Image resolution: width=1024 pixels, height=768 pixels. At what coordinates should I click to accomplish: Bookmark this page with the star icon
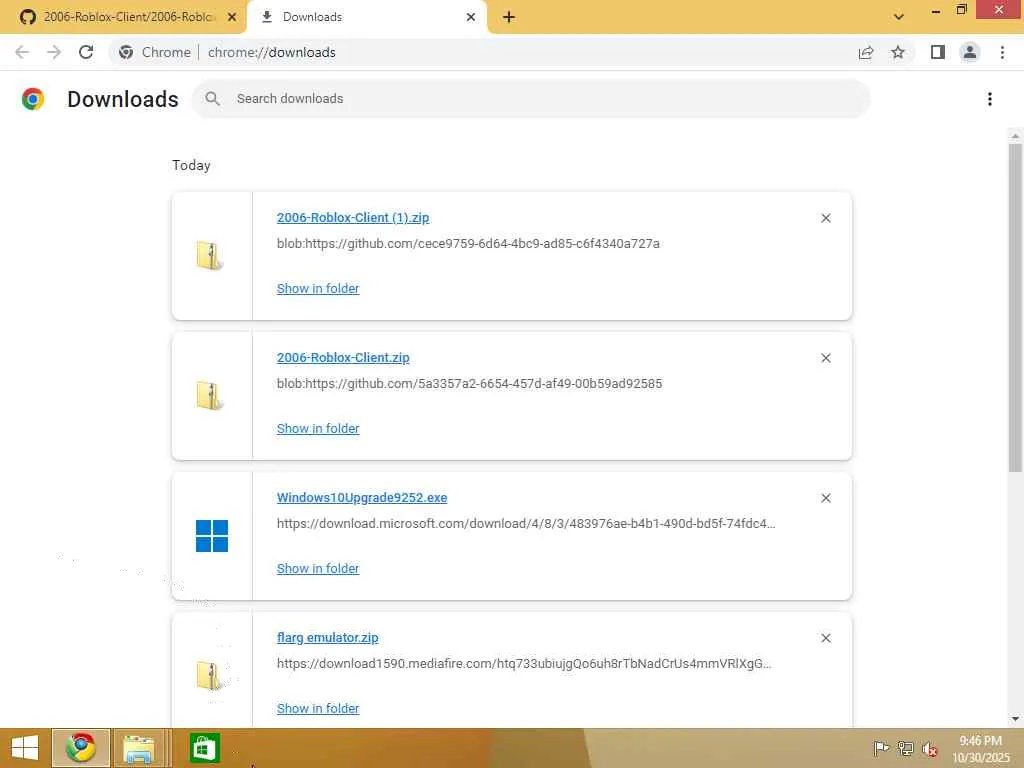[898, 52]
